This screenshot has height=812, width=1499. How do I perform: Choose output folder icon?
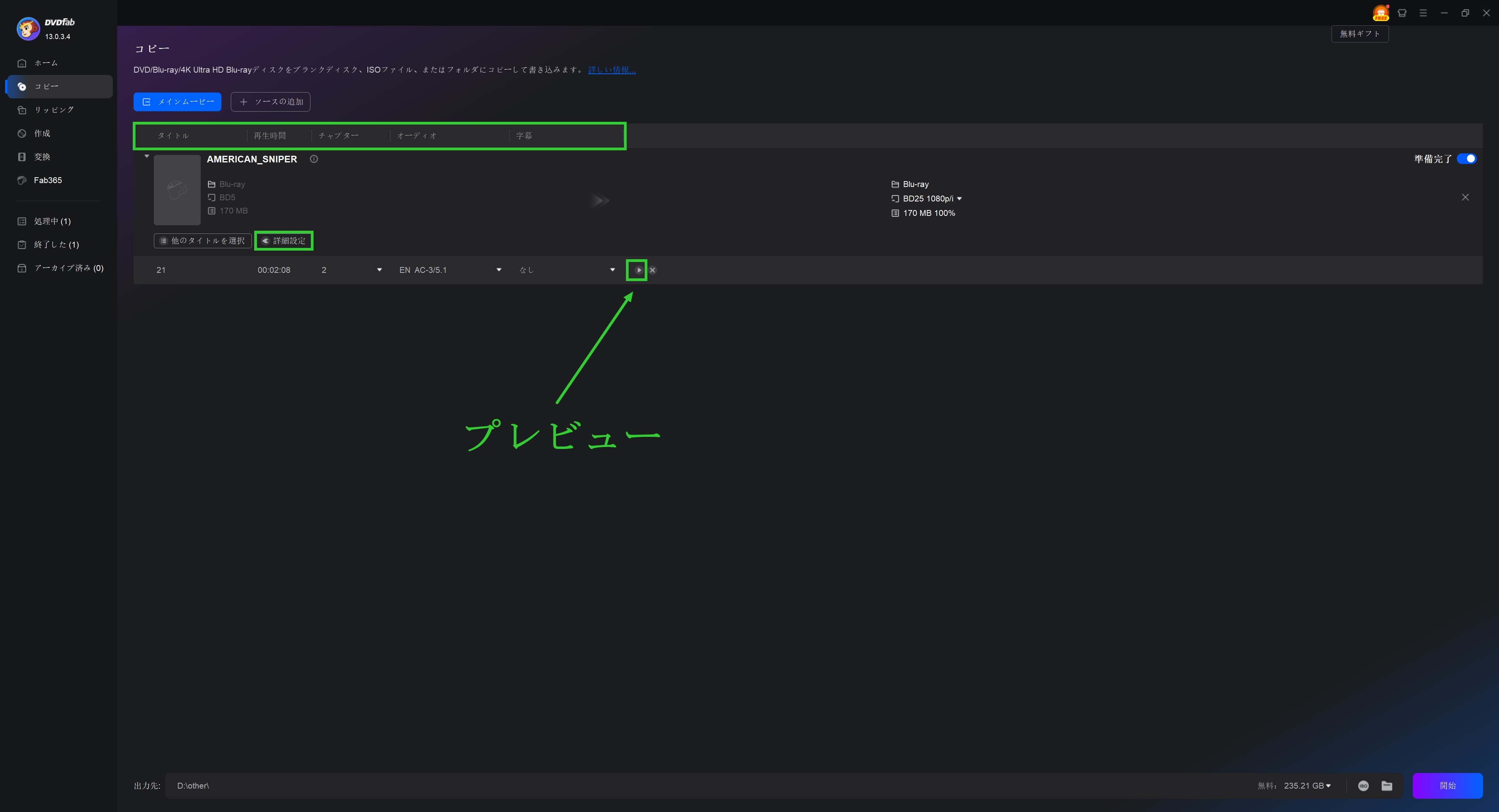pyautogui.click(x=1387, y=786)
